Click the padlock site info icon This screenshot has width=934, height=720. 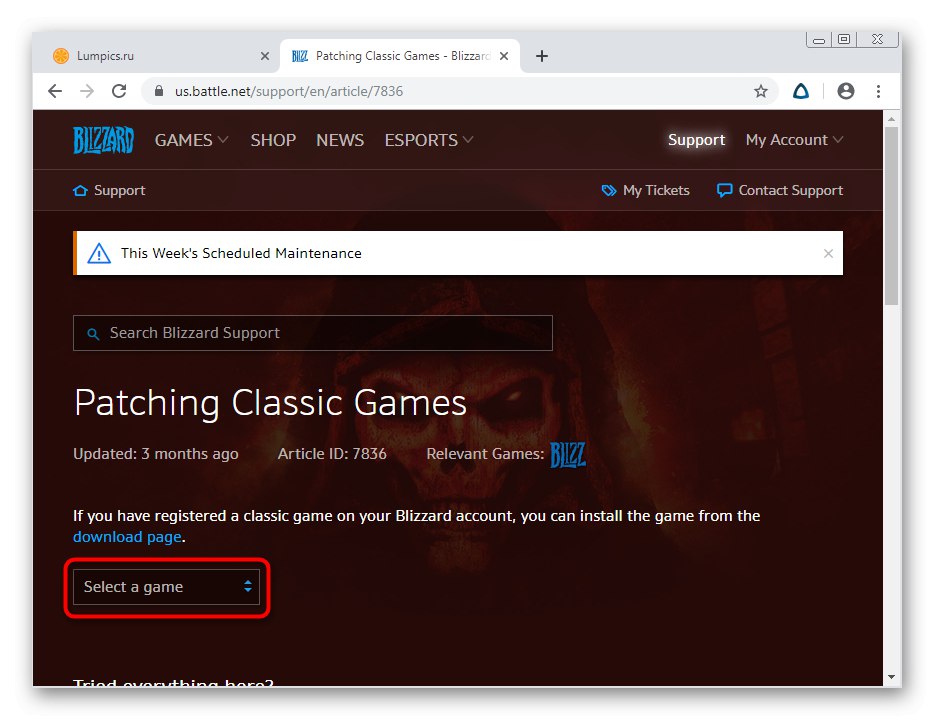(158, 91)
